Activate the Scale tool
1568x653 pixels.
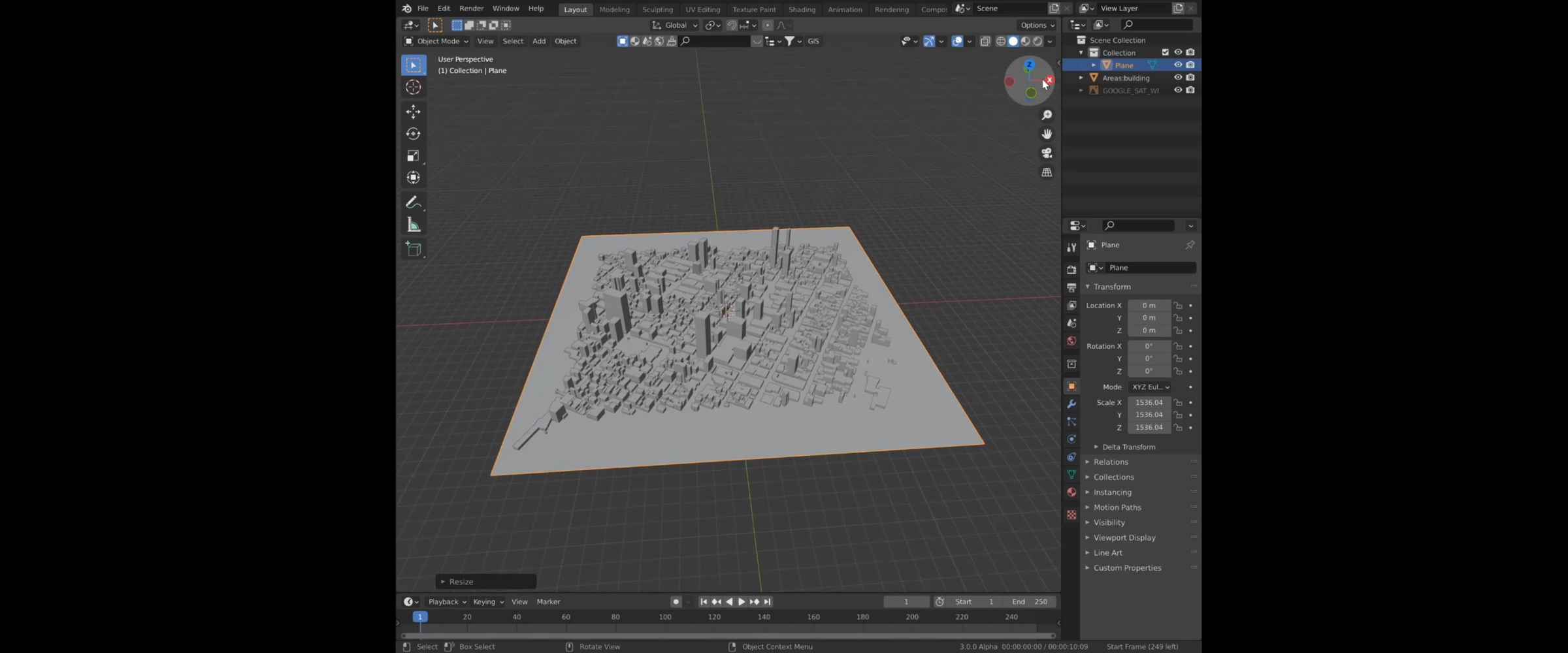[x=413, y=155]
